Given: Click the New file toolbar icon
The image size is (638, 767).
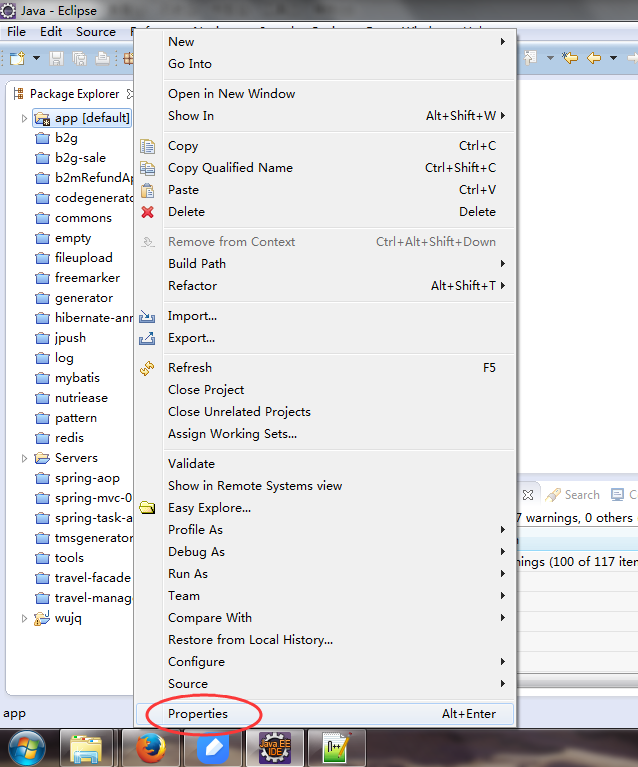Looking at the screenshot, I should click(17, 58).
